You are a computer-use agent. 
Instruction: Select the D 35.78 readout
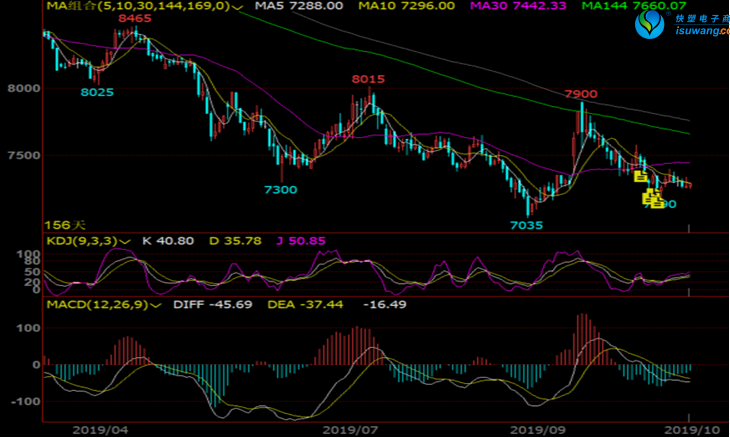coord(235,241)
